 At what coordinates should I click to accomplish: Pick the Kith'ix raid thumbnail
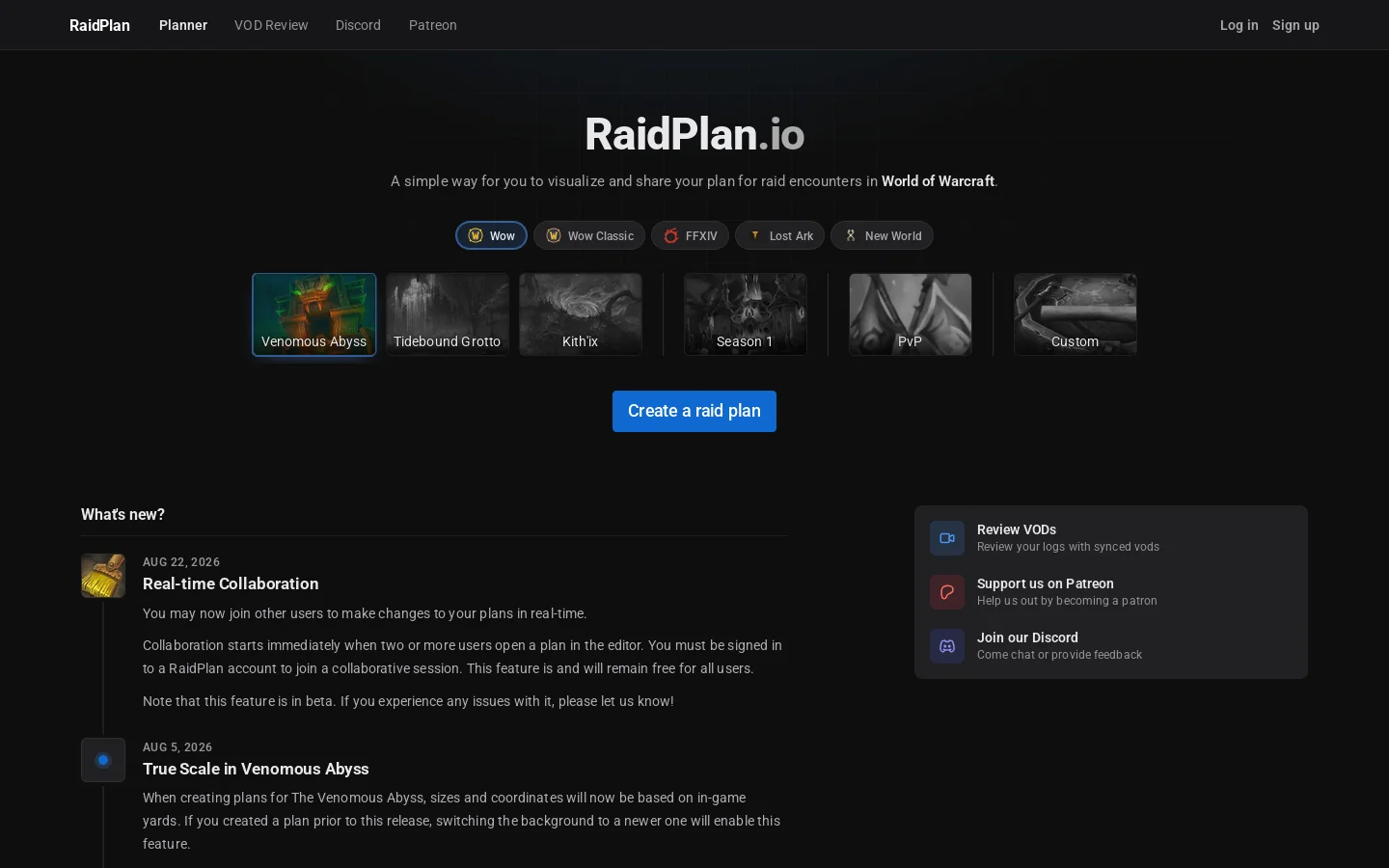(x=581, y=314)
